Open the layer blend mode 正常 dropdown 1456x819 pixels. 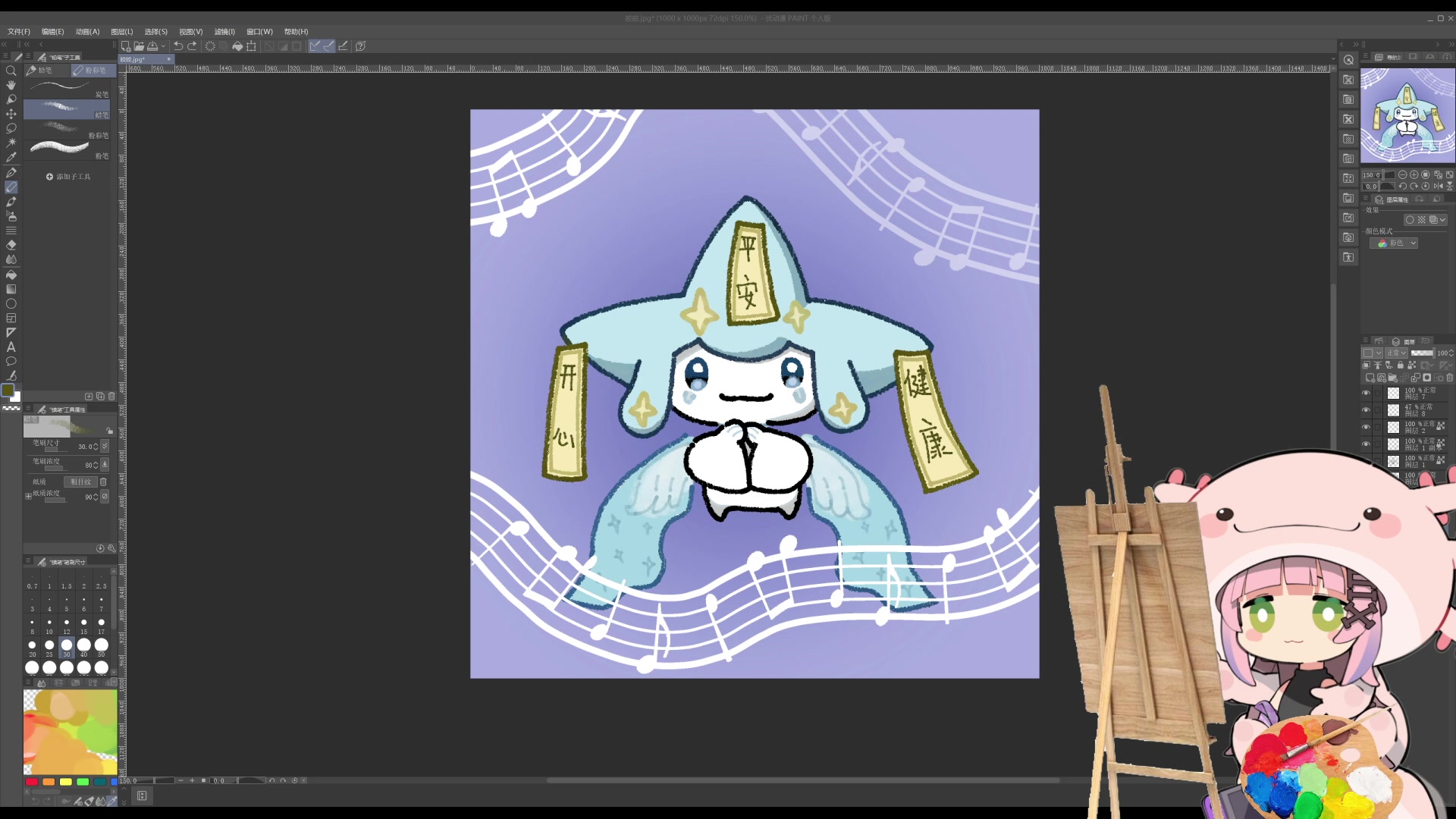point(1397,353)
